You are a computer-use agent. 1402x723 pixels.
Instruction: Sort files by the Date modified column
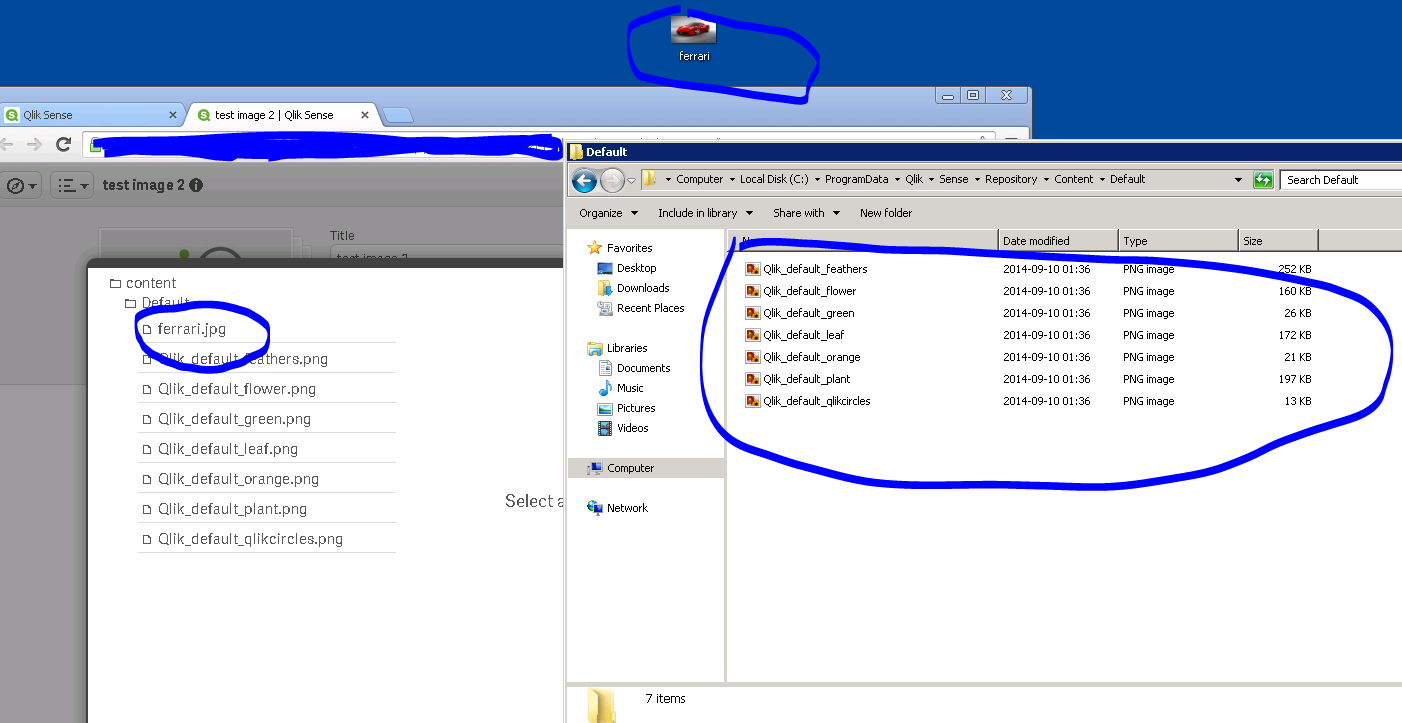coord(1058,241)
